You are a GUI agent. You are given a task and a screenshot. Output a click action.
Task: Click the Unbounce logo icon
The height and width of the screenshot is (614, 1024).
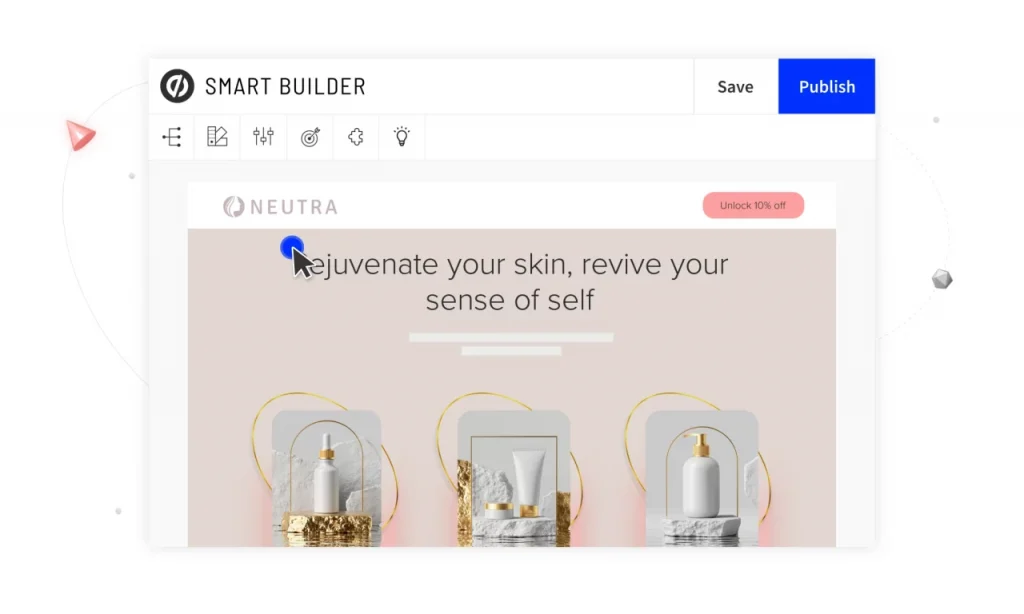(x=177, y=86)
